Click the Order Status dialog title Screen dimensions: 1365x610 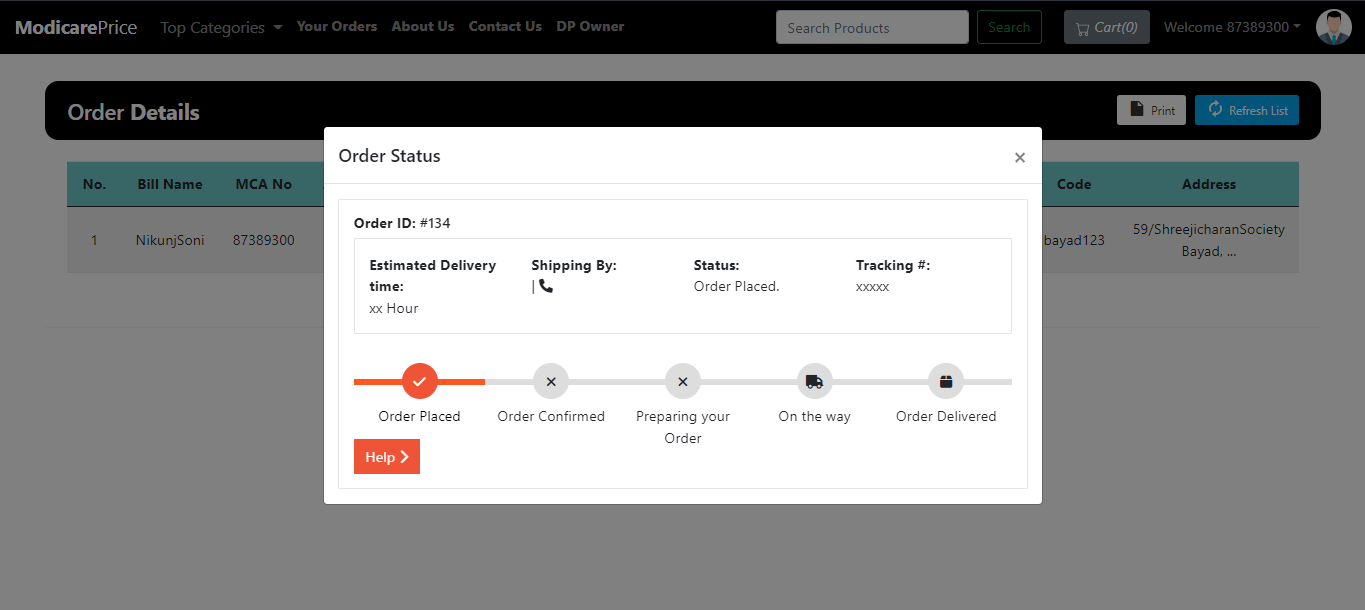click(390, 155)
